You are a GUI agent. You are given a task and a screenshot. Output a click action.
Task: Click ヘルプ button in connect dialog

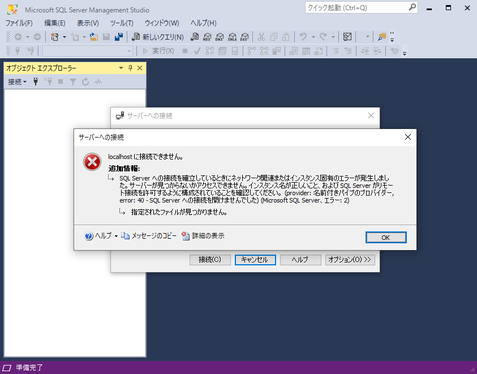click(300, 260)
